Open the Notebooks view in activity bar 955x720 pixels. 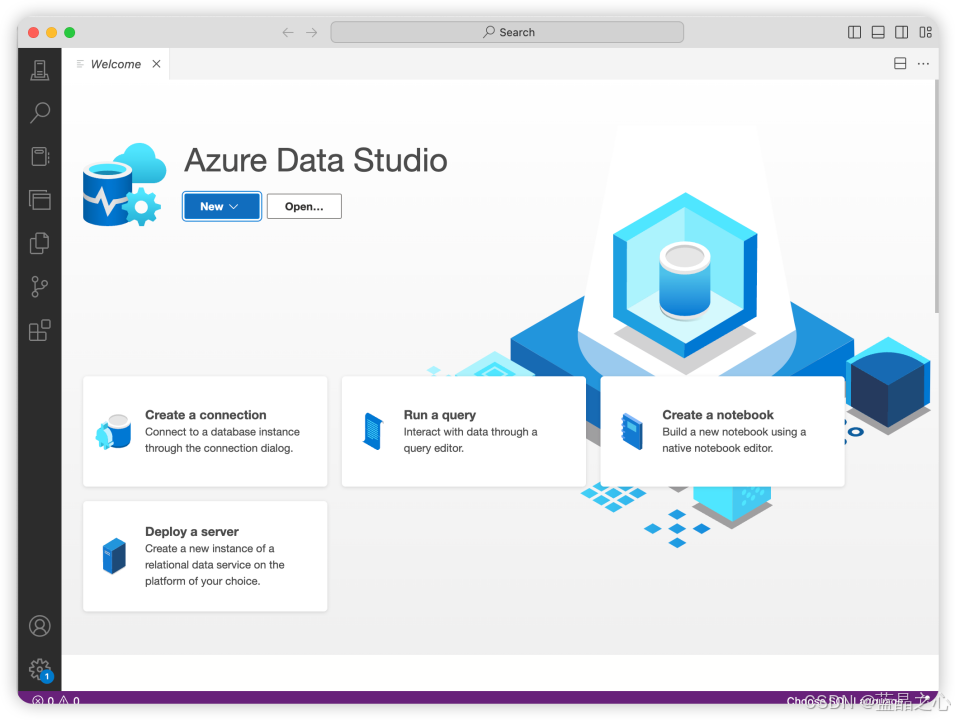[40, 157]
